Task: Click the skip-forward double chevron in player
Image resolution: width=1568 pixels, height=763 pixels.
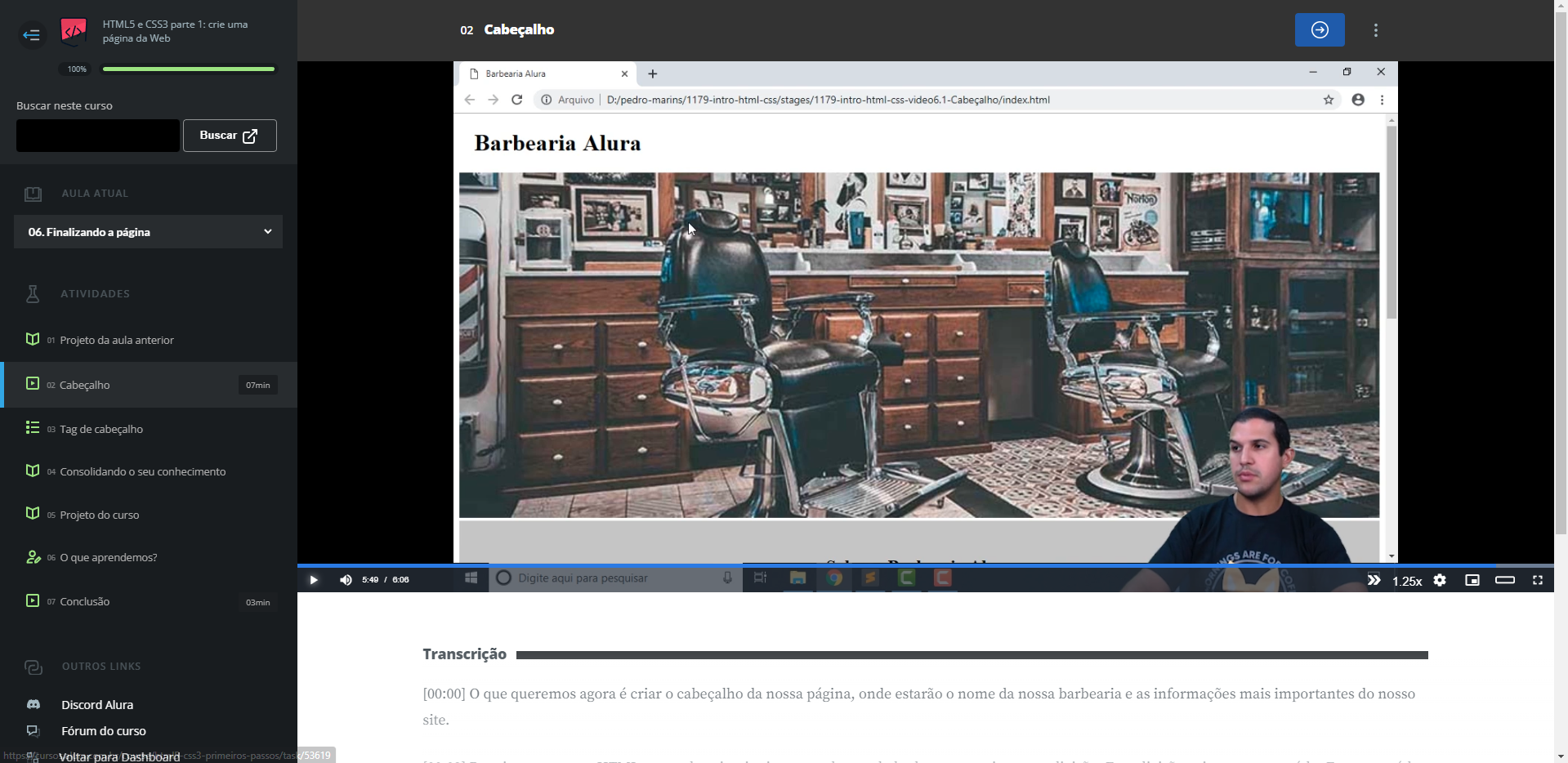Action: pos(1374,580)
